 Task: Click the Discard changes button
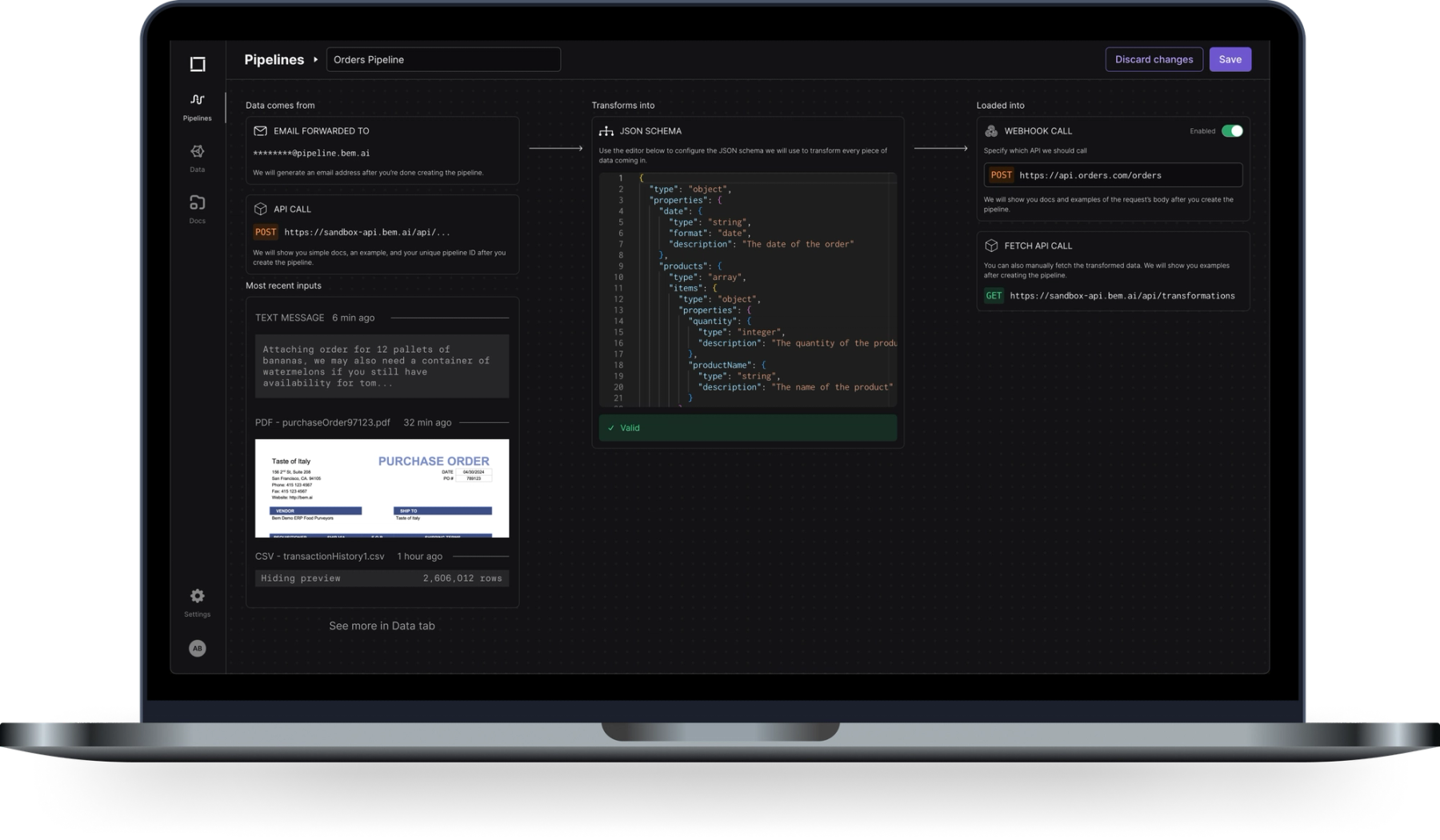[1154, 59]
